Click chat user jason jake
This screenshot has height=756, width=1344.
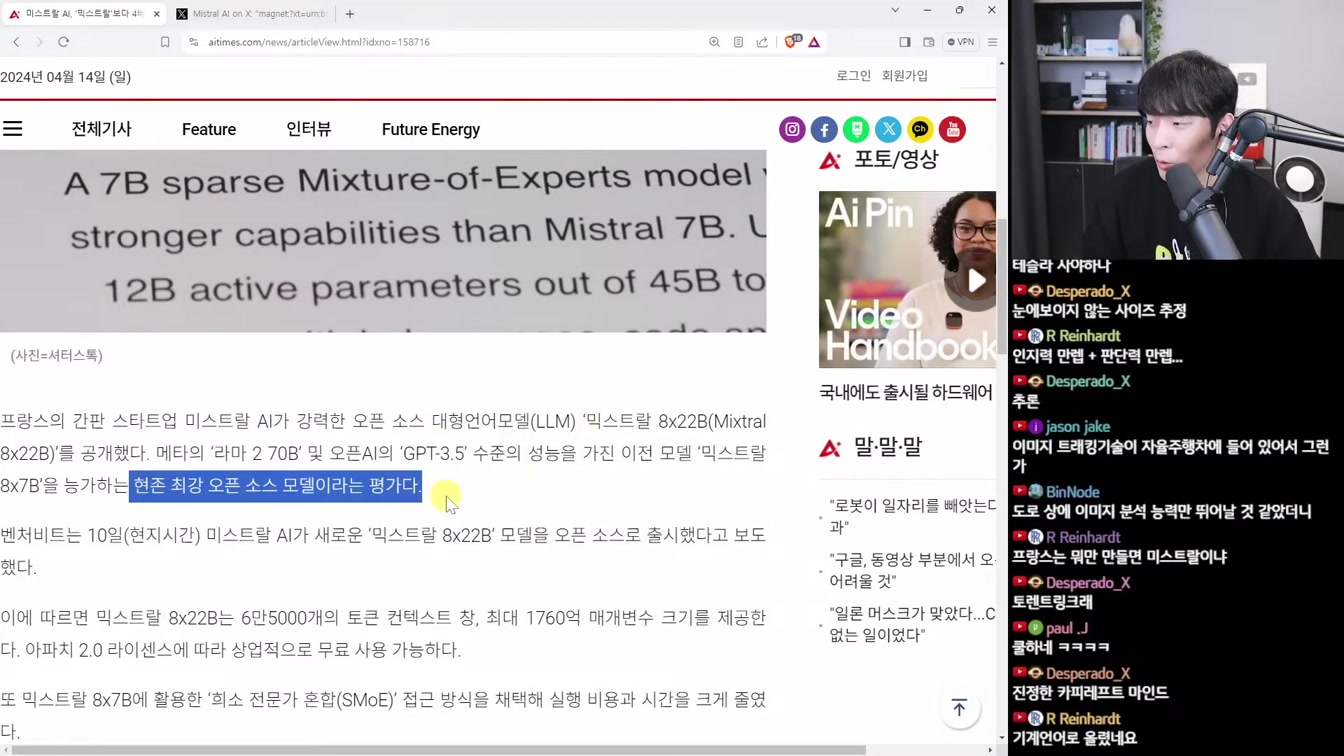tap(1077, 427)
